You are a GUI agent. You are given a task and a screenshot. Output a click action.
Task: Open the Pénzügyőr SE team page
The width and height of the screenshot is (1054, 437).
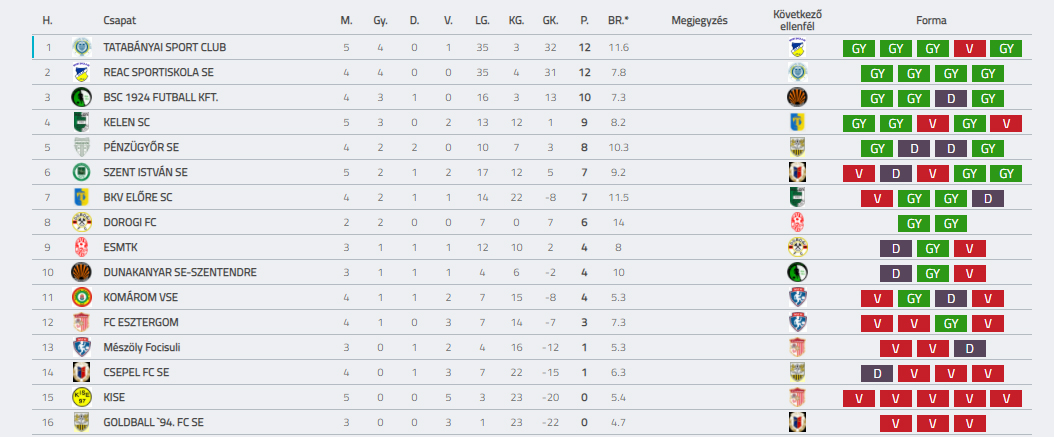pos(141,147)
